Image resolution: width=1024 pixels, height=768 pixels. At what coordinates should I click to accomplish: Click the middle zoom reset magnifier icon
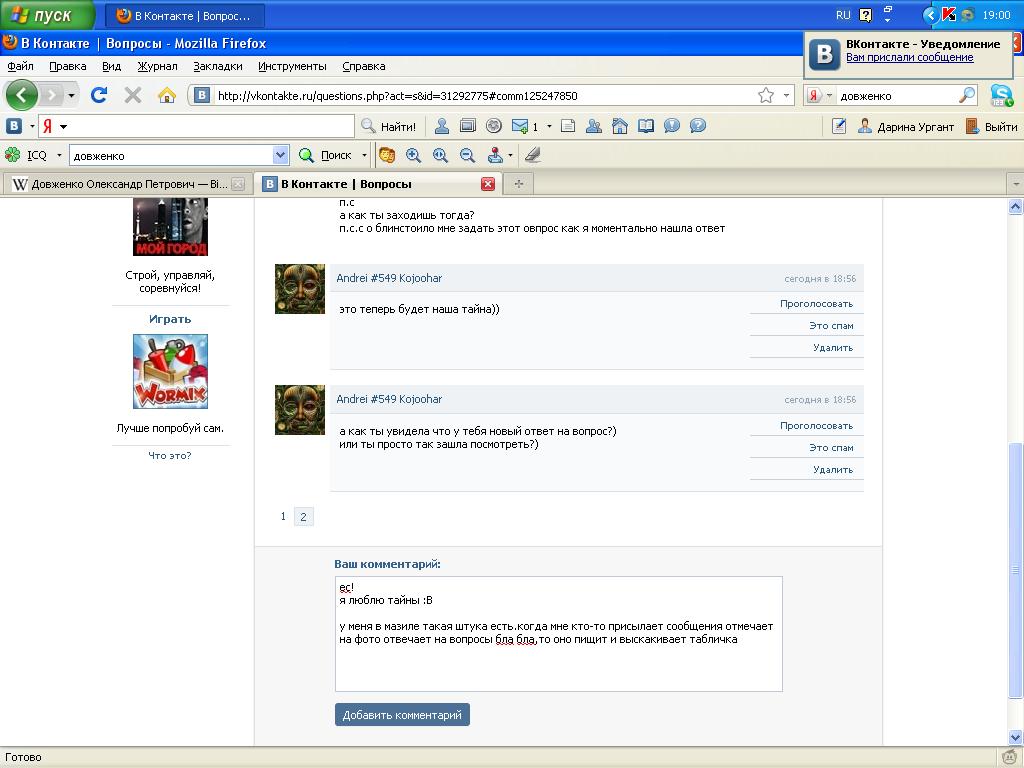point(440,155)
